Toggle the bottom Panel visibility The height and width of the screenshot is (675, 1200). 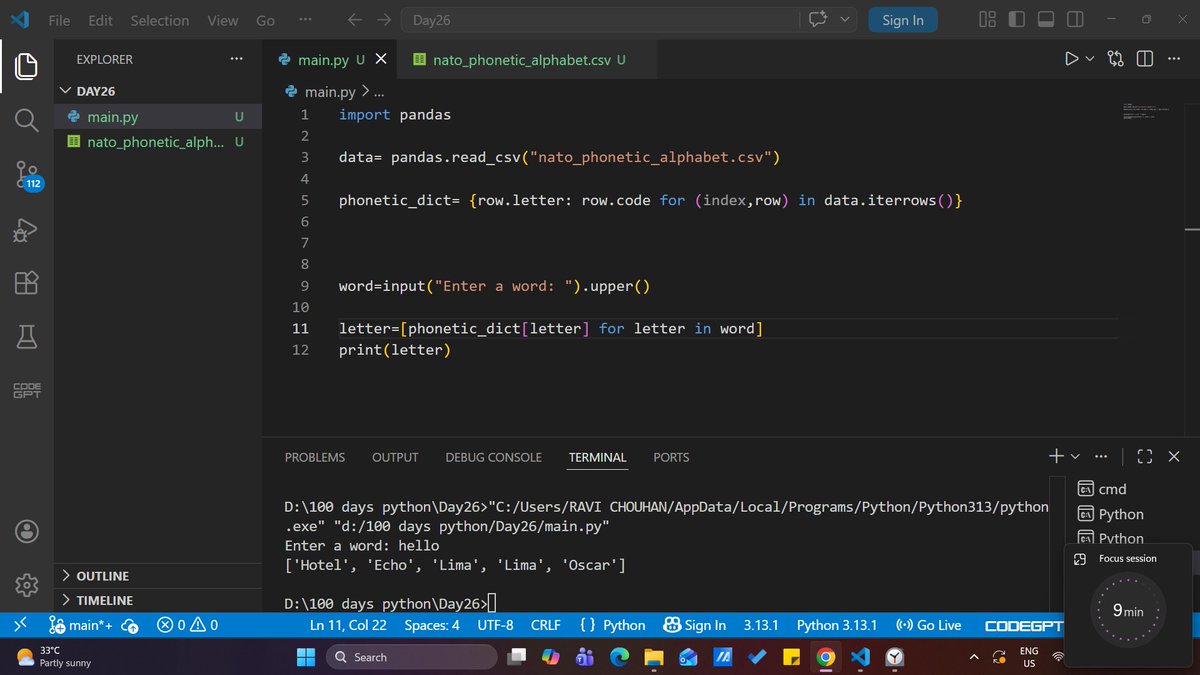[x=1046, y=20]
